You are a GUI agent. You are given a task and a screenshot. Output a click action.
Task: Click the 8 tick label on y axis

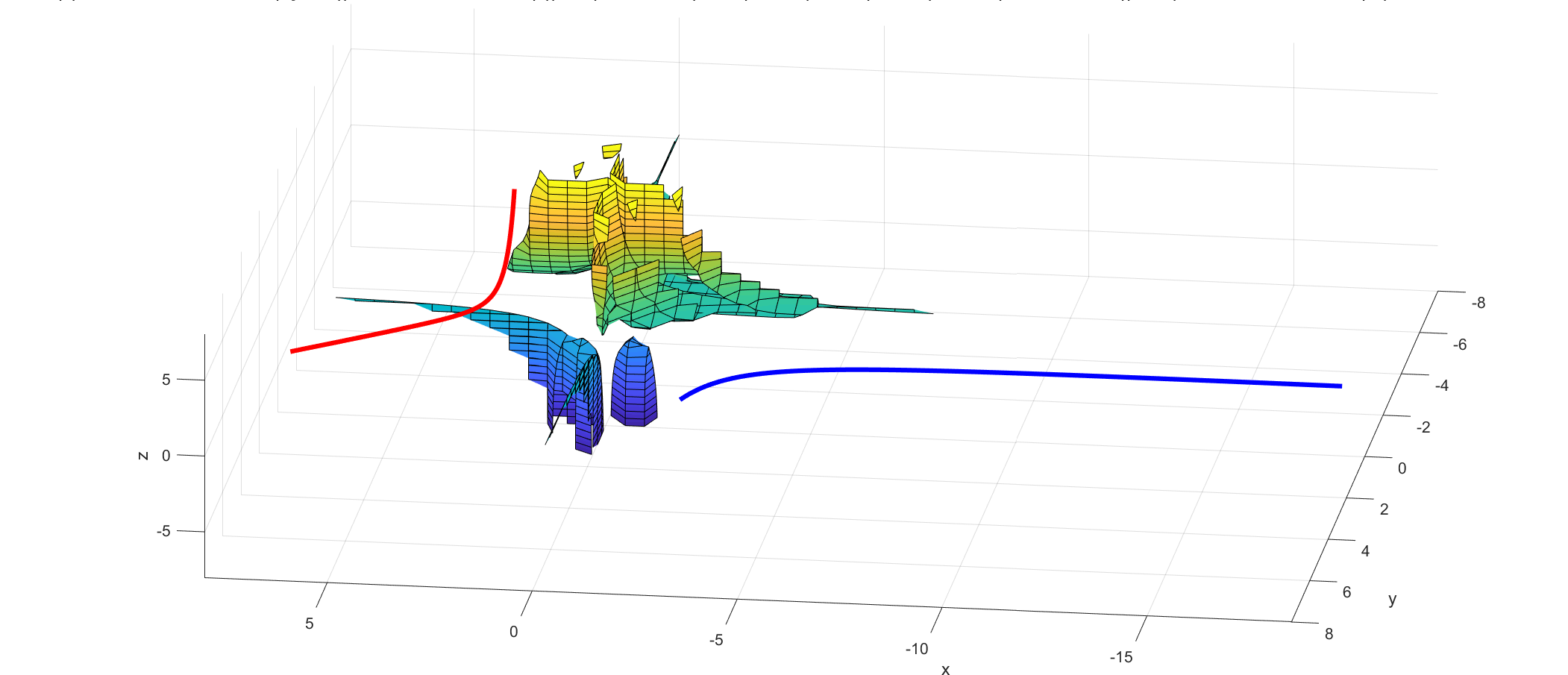pyautogui.click(x=1329, y=634)
